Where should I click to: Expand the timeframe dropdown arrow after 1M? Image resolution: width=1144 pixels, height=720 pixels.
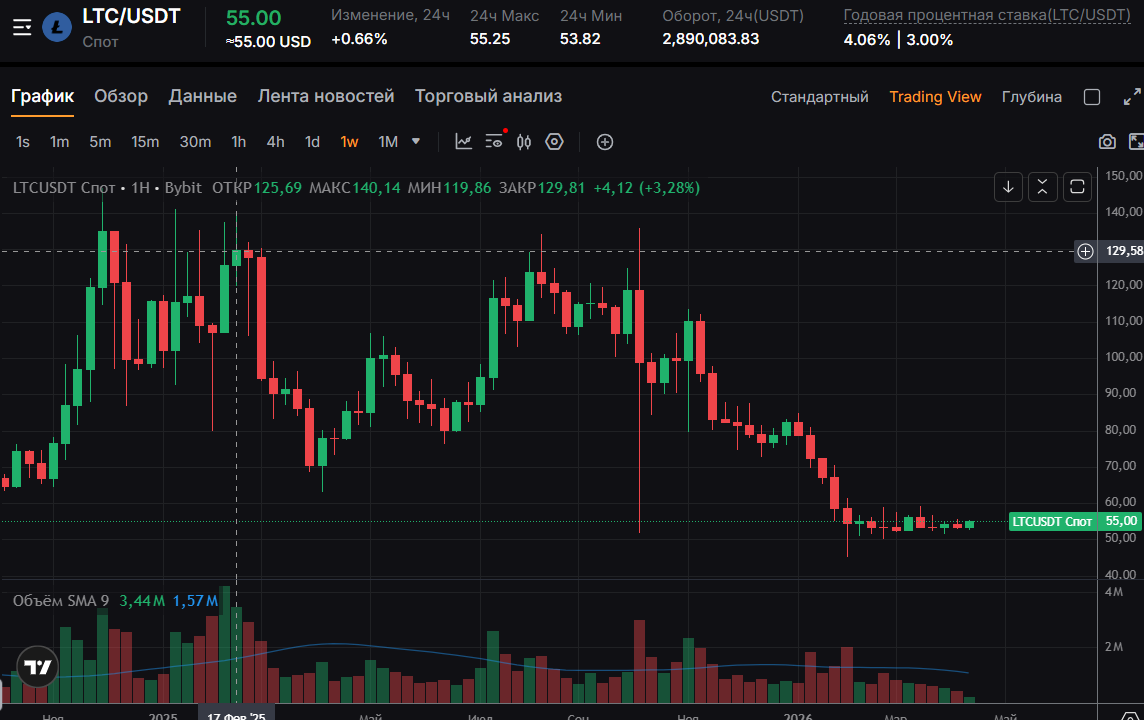pos(416,142)
